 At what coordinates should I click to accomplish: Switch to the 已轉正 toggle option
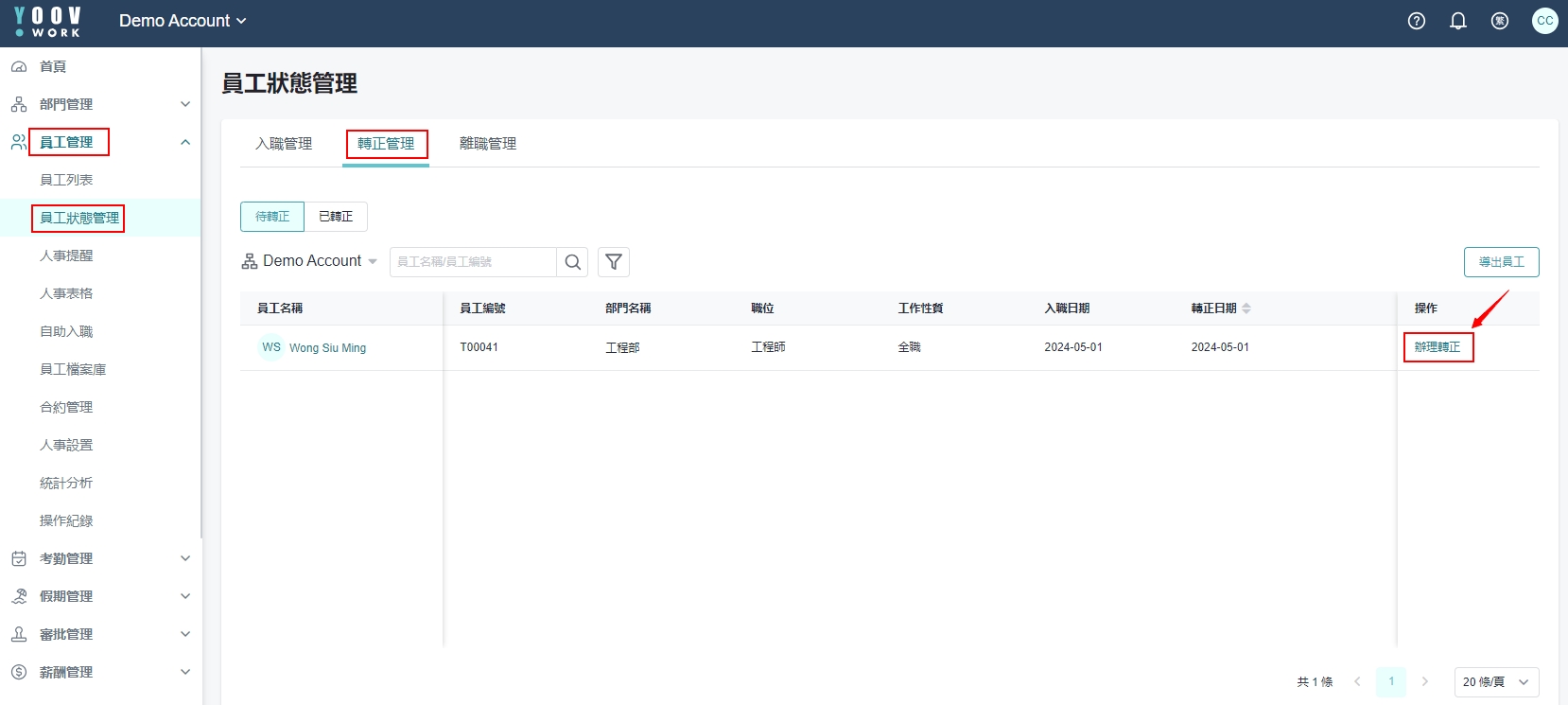[x=336, y=217]
